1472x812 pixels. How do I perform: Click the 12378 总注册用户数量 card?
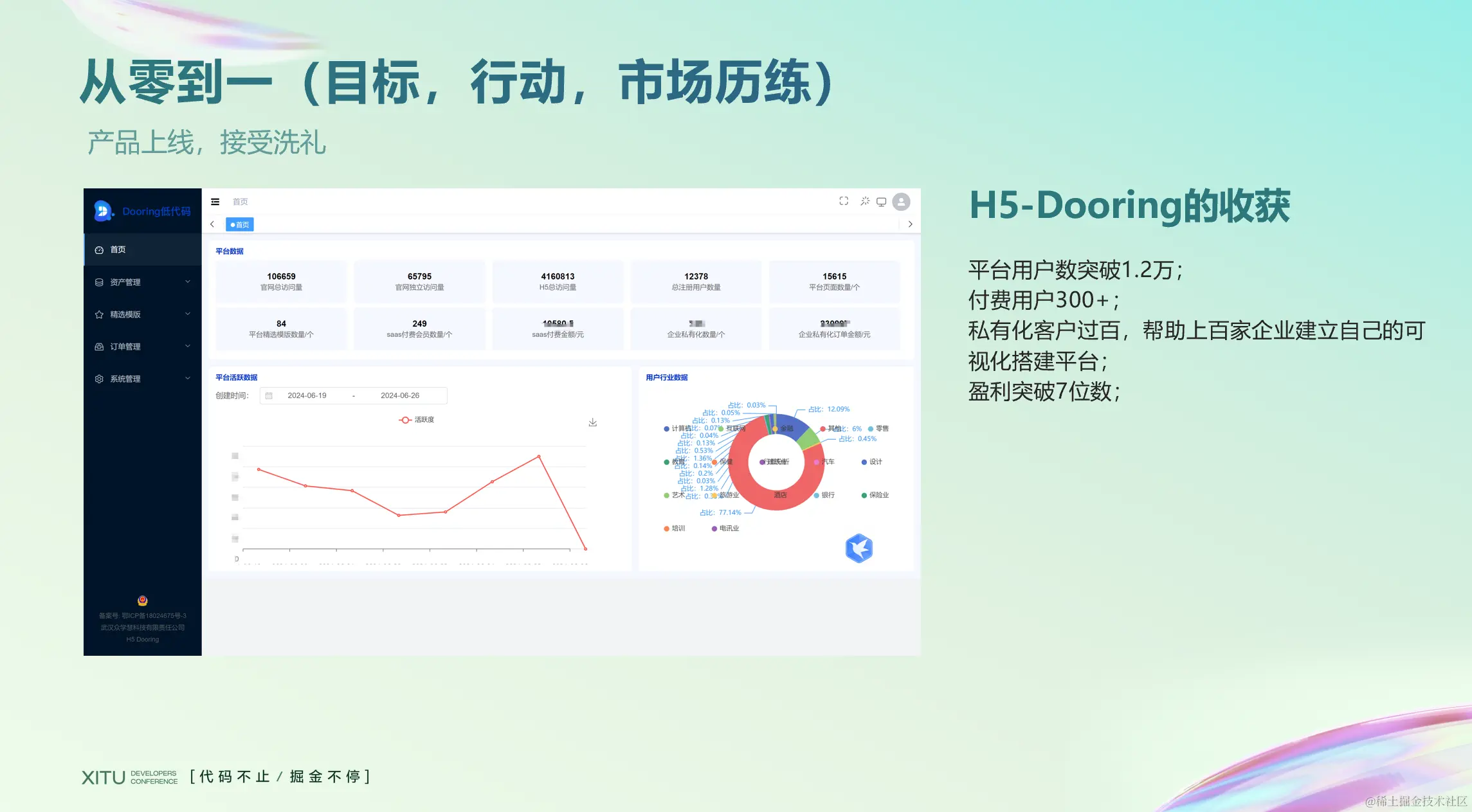pyautogui.click(x=696, y=282)
